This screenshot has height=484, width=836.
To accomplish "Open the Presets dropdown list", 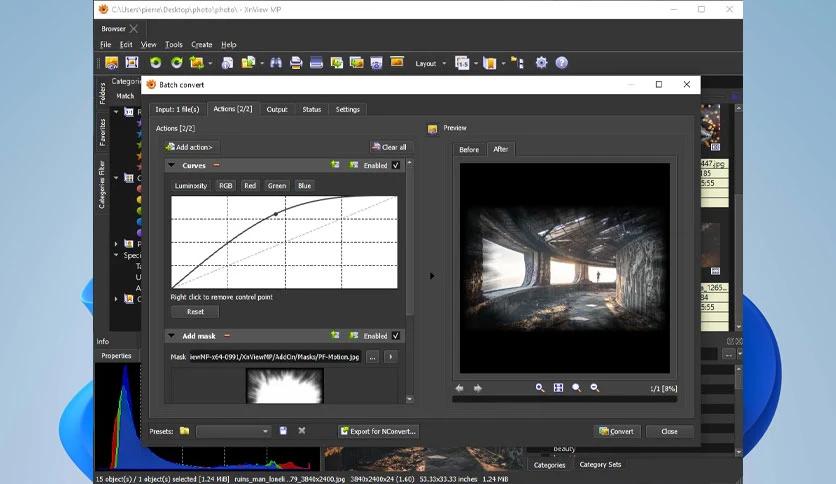I will [234, 431].
